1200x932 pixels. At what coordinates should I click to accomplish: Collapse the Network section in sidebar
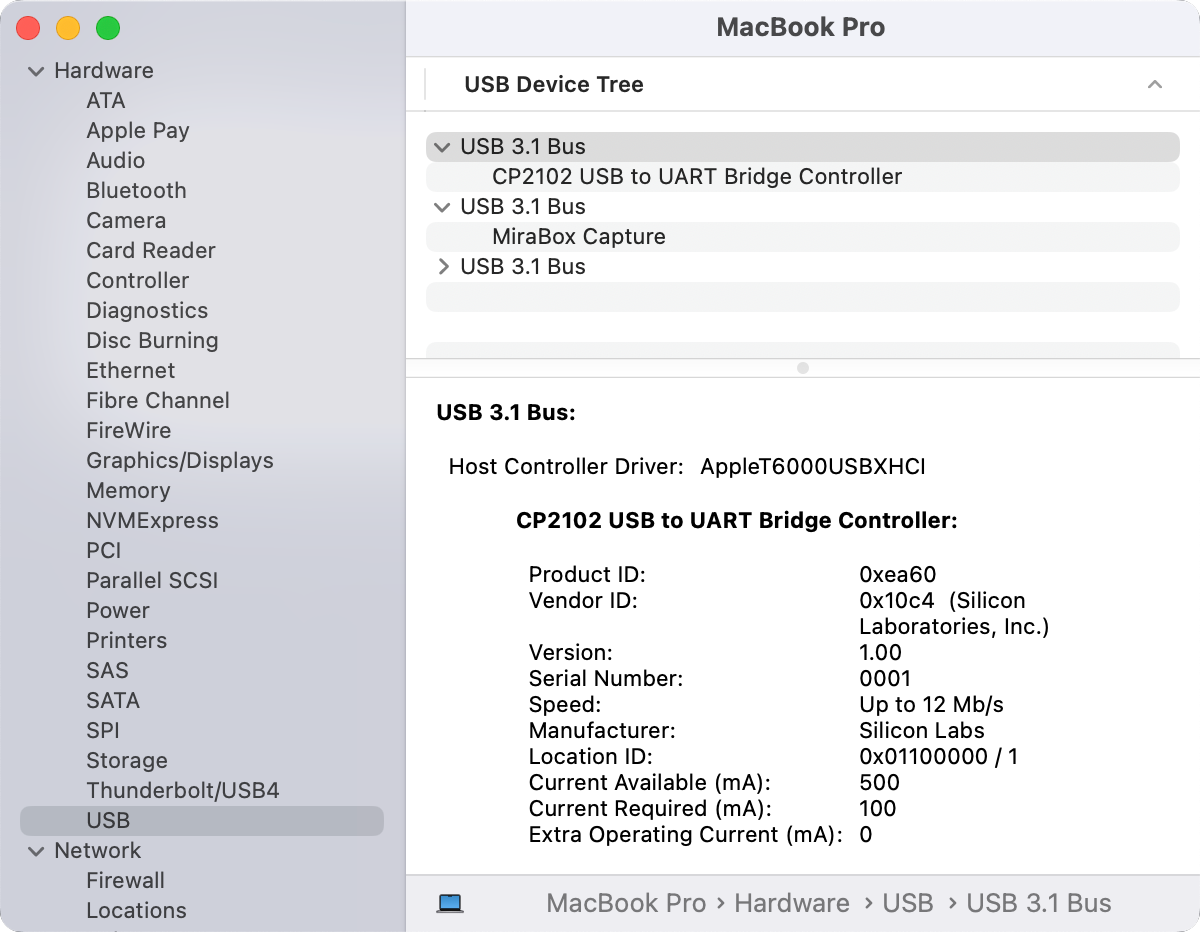click(37, 851)
